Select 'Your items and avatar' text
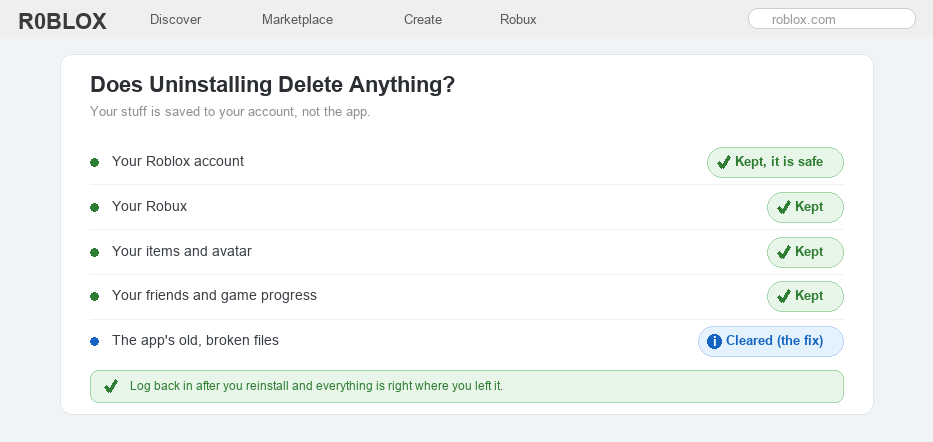The height and width of the screenshot is (442, 933). coord(181,251)
